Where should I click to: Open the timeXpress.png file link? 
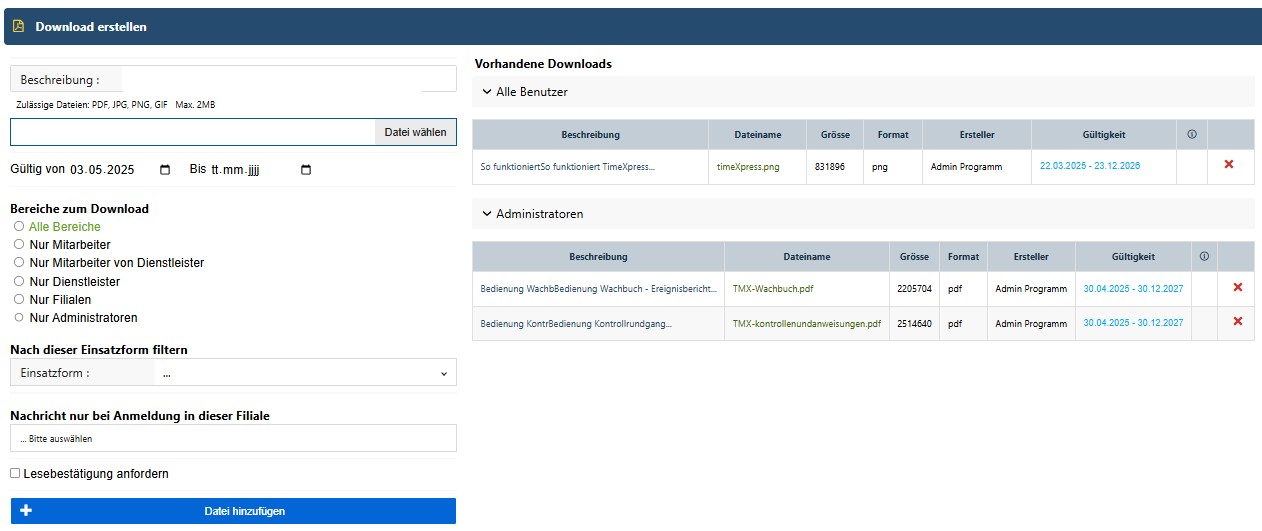(x=748, y=167)
